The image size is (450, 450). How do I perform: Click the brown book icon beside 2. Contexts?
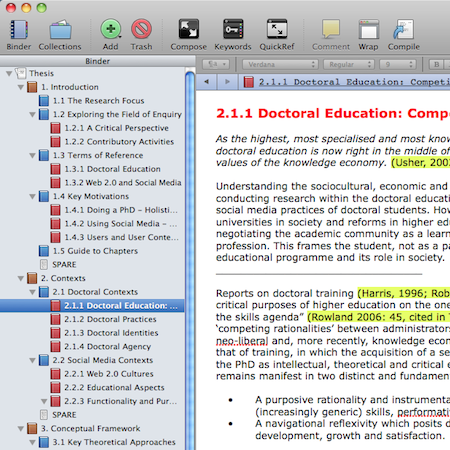pyautogui.click(x=32, y=278)
